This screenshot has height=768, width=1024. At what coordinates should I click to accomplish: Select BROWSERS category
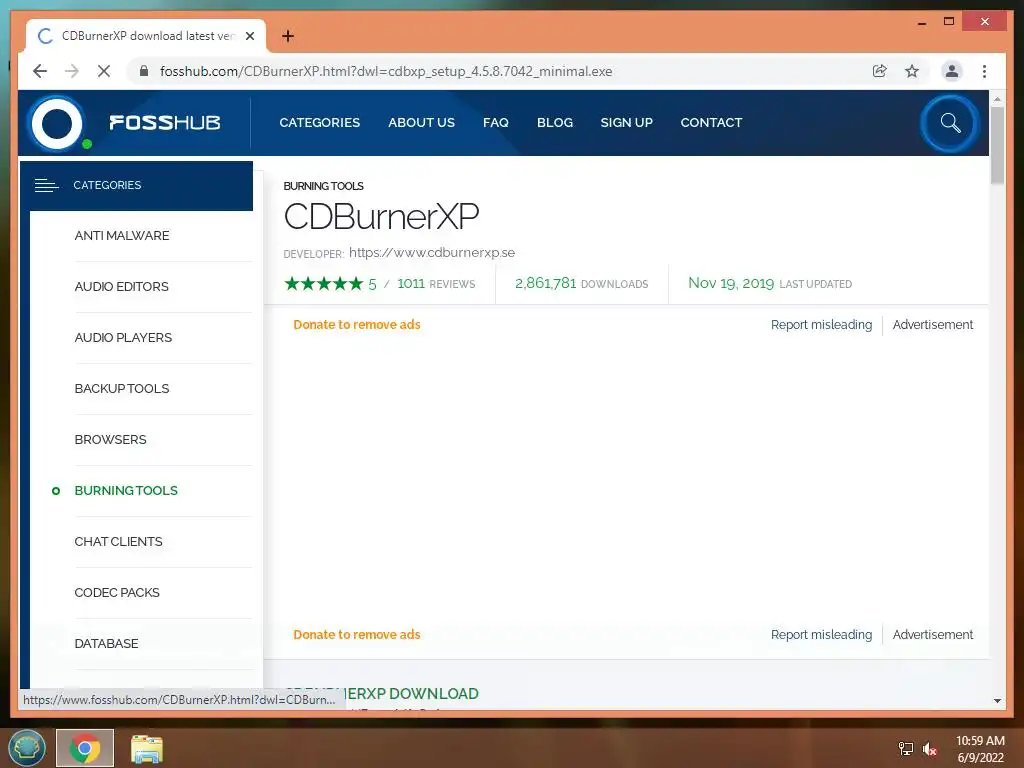[x=110, y=440]
